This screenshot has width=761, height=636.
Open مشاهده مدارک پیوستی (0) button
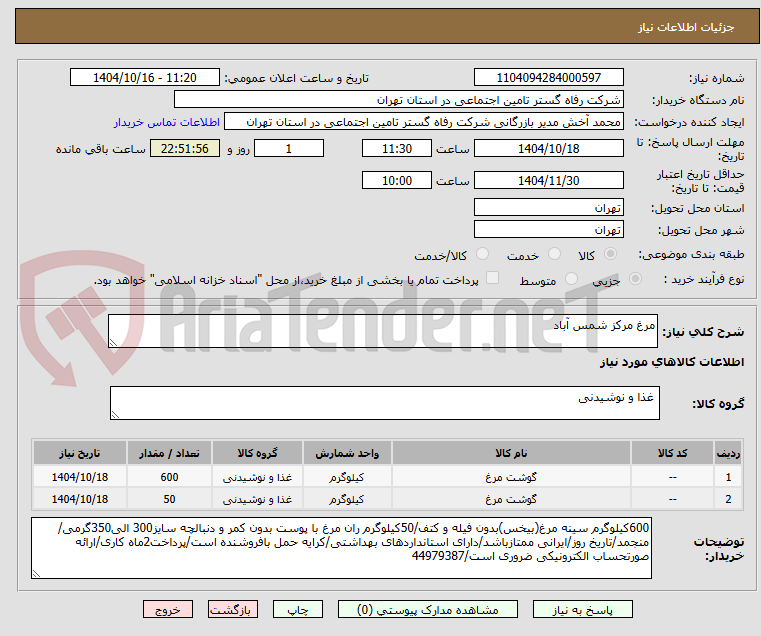pos(428,609)
